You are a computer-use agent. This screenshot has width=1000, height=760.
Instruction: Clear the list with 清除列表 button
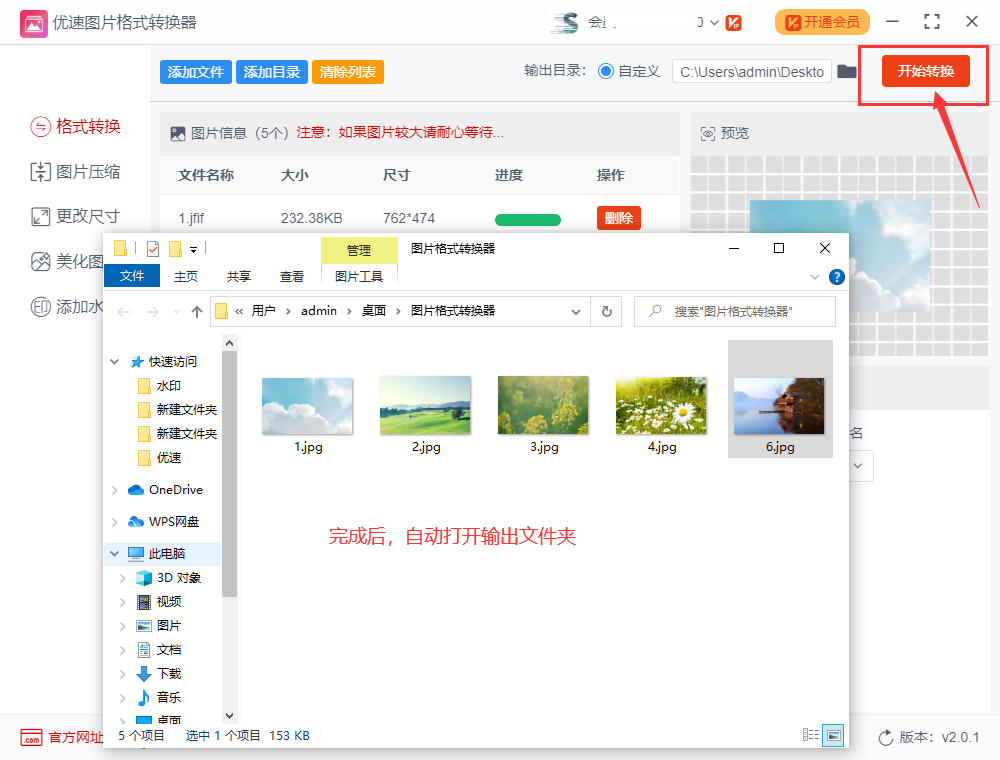coord(347,71)
